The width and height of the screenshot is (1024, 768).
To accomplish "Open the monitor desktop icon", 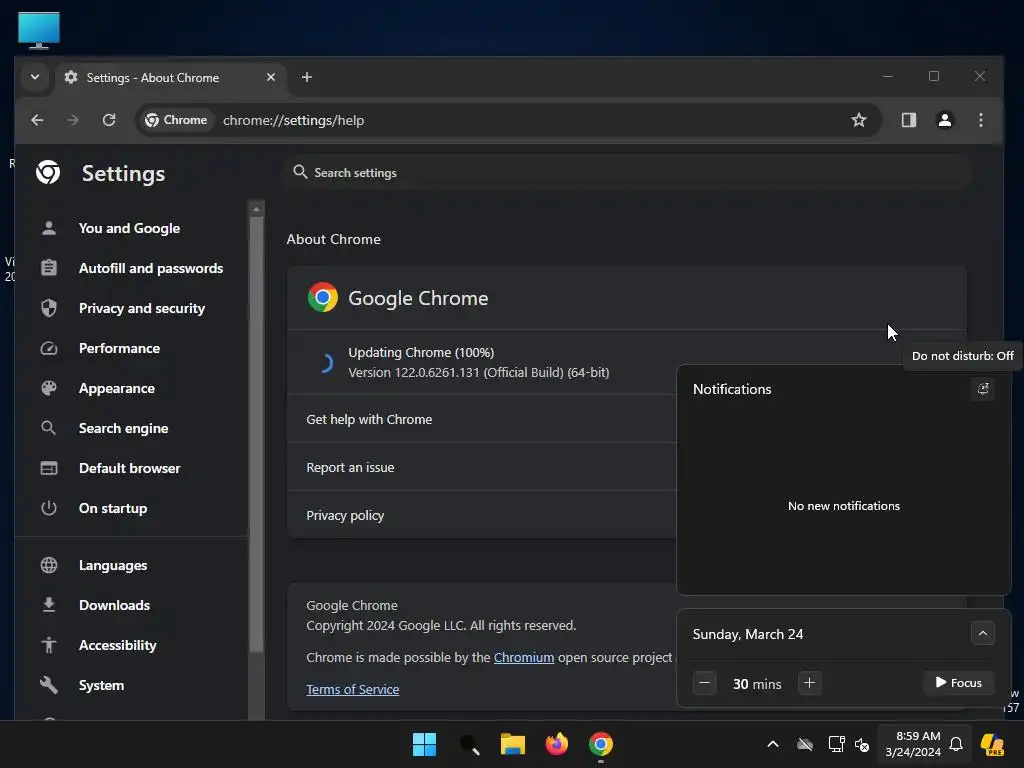I will pos(39,30).
